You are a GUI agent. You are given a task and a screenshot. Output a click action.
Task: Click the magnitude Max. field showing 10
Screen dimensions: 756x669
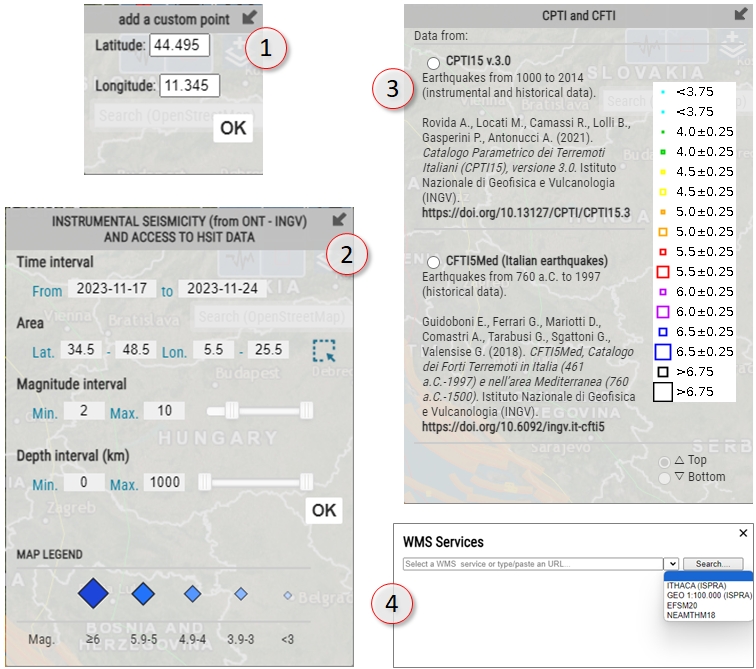click(x=164, y=411)
